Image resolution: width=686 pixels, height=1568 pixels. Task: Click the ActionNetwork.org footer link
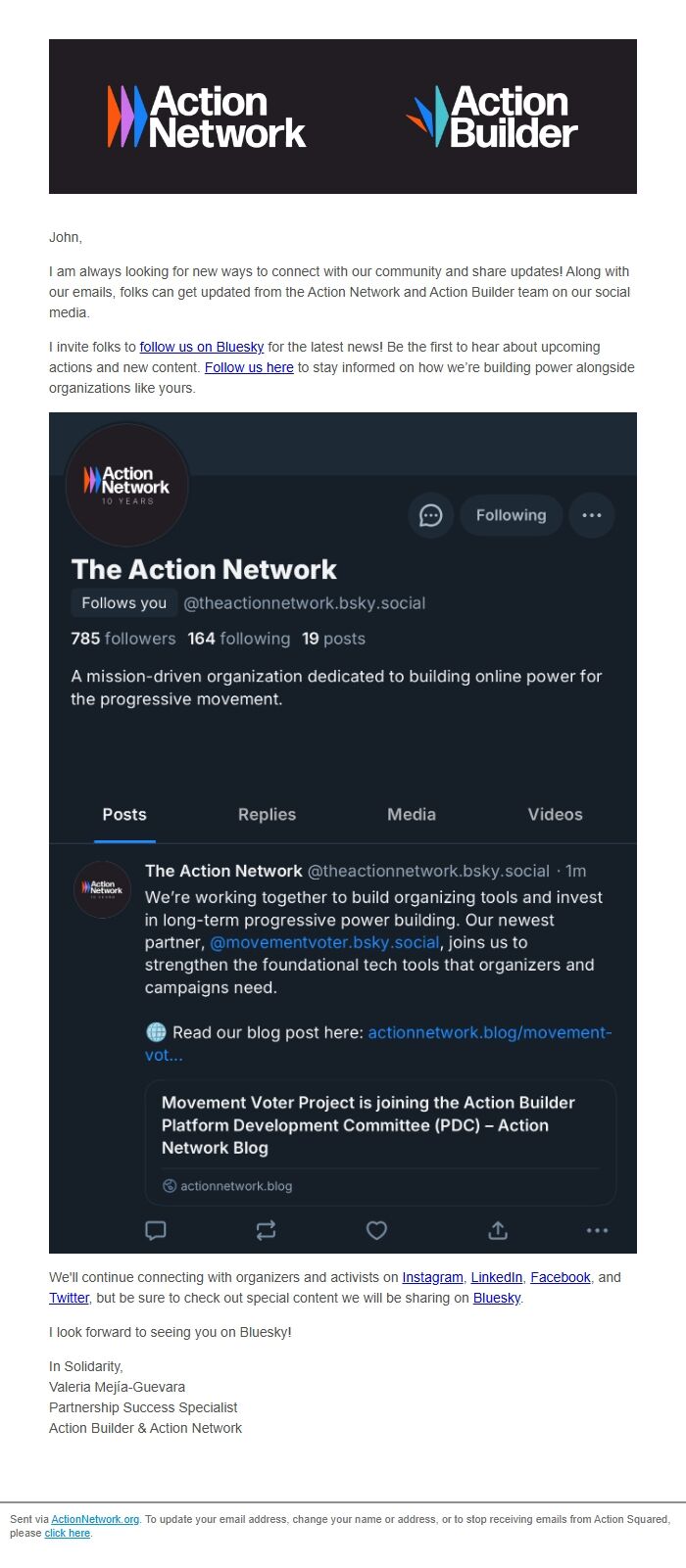(x=95, y=1519)
